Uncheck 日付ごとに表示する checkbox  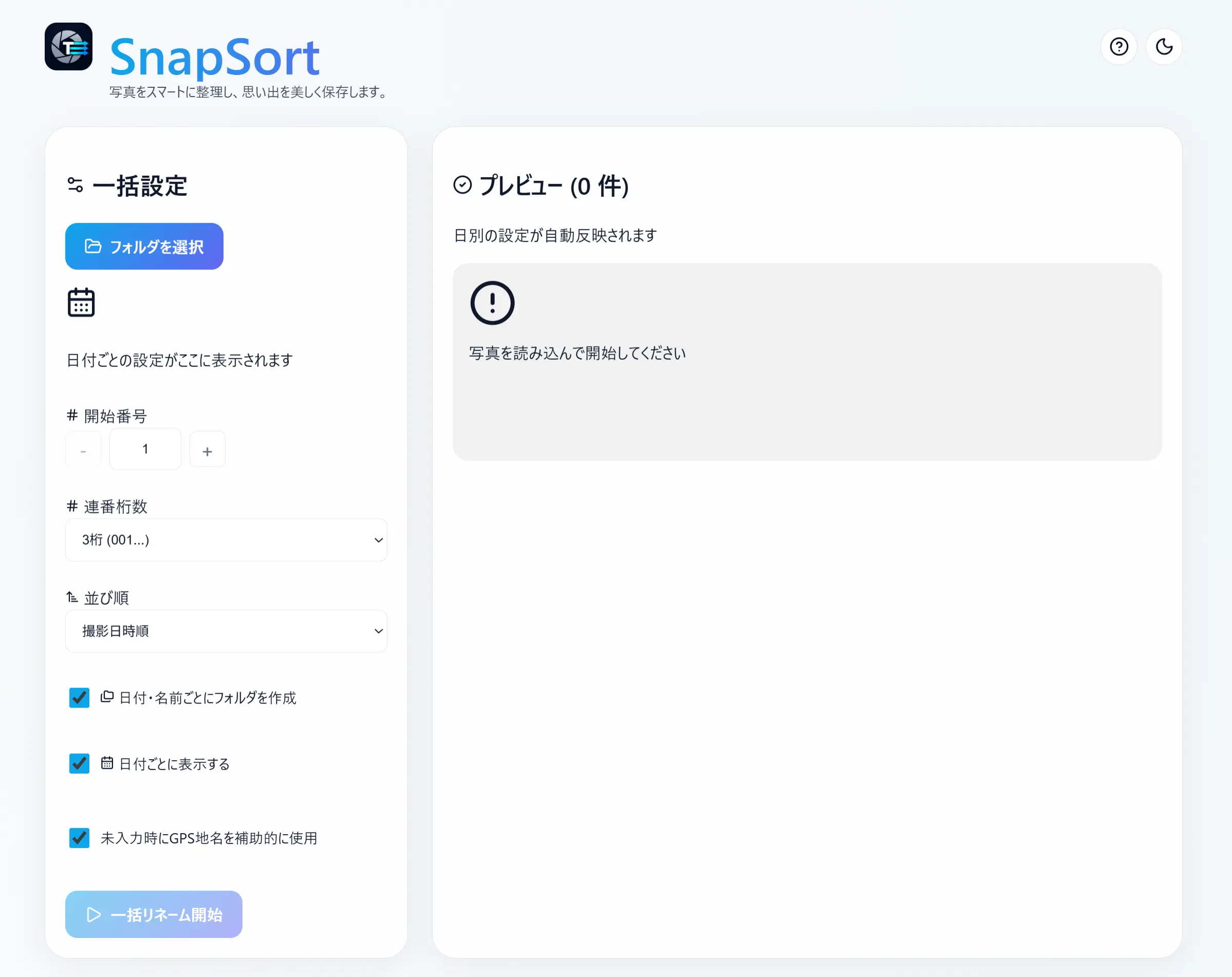pyautogui.click(x=79, y=763)
